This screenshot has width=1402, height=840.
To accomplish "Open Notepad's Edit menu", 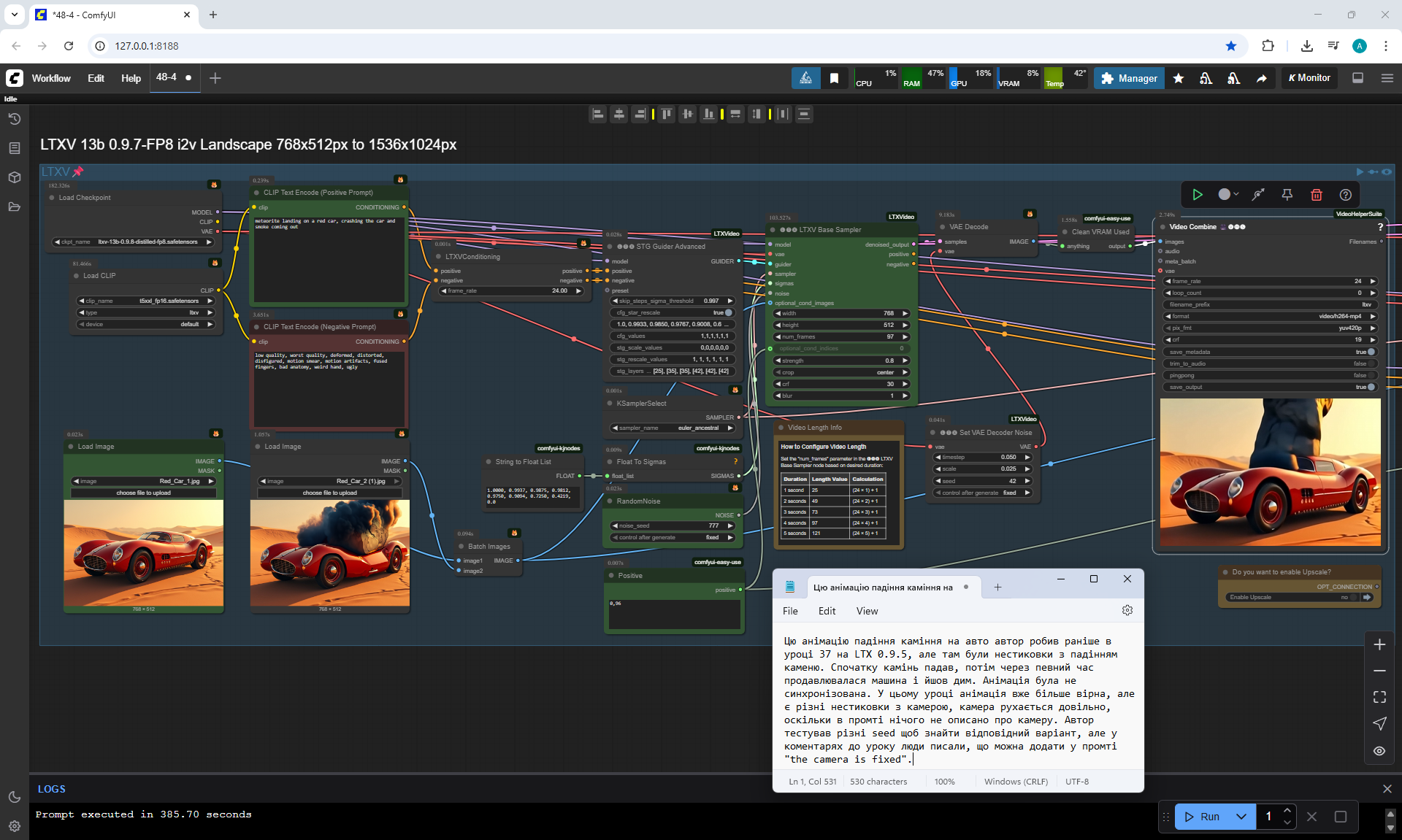I will 827,611.
